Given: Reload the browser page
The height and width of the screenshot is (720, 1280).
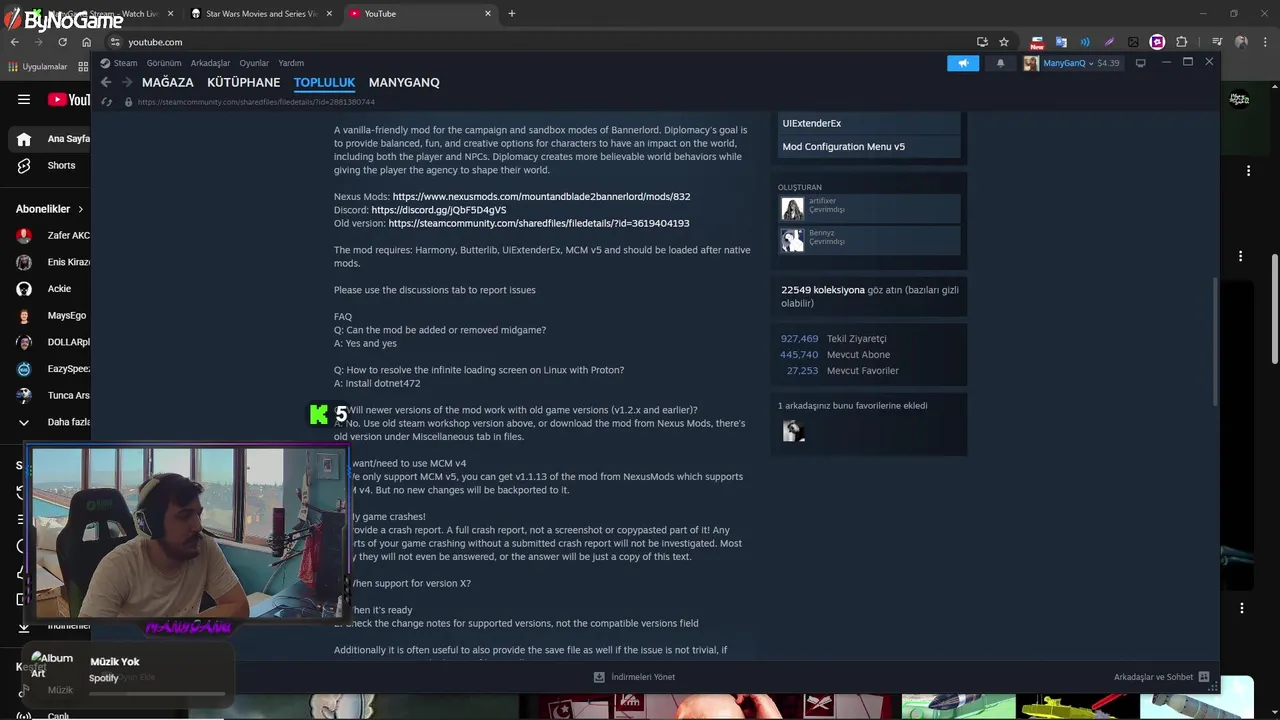Looking at the screenshot, I should [x=62, y=42].
